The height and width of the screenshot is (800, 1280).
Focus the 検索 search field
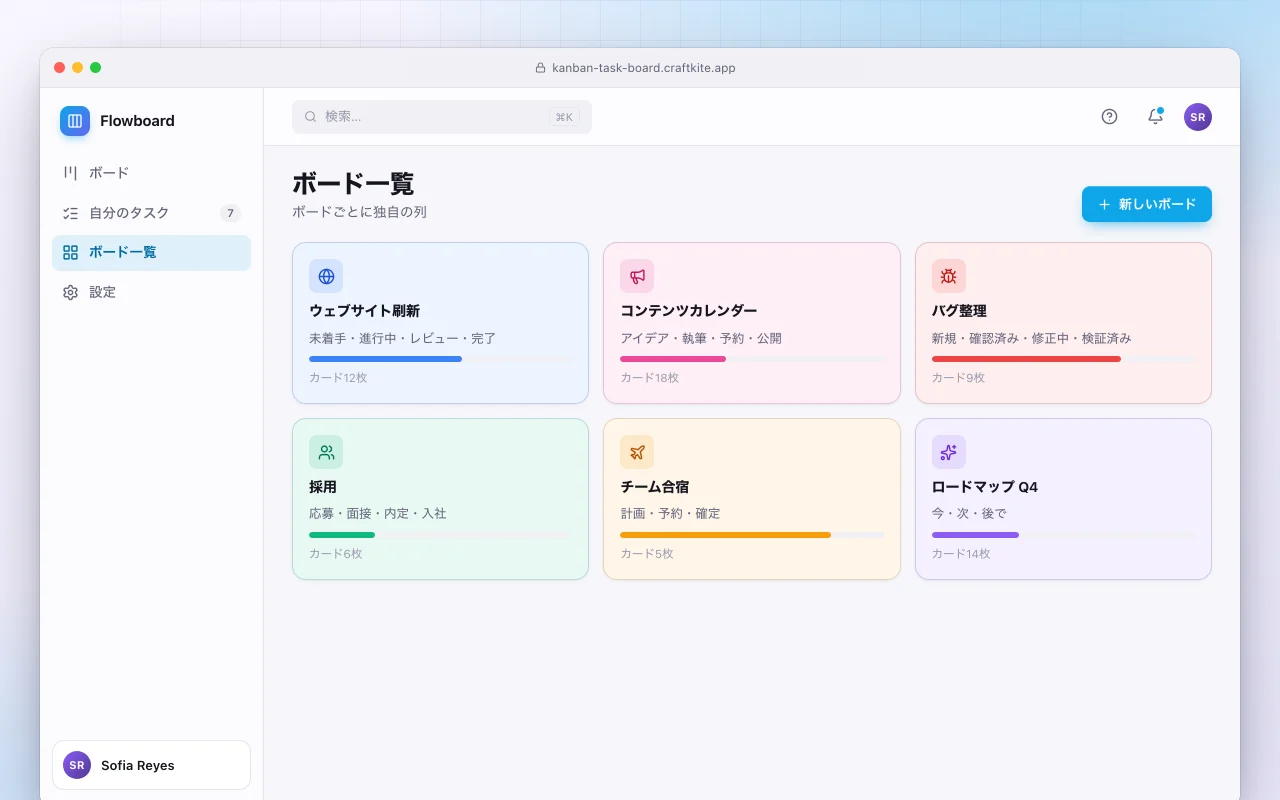click(x=442, y=117)
